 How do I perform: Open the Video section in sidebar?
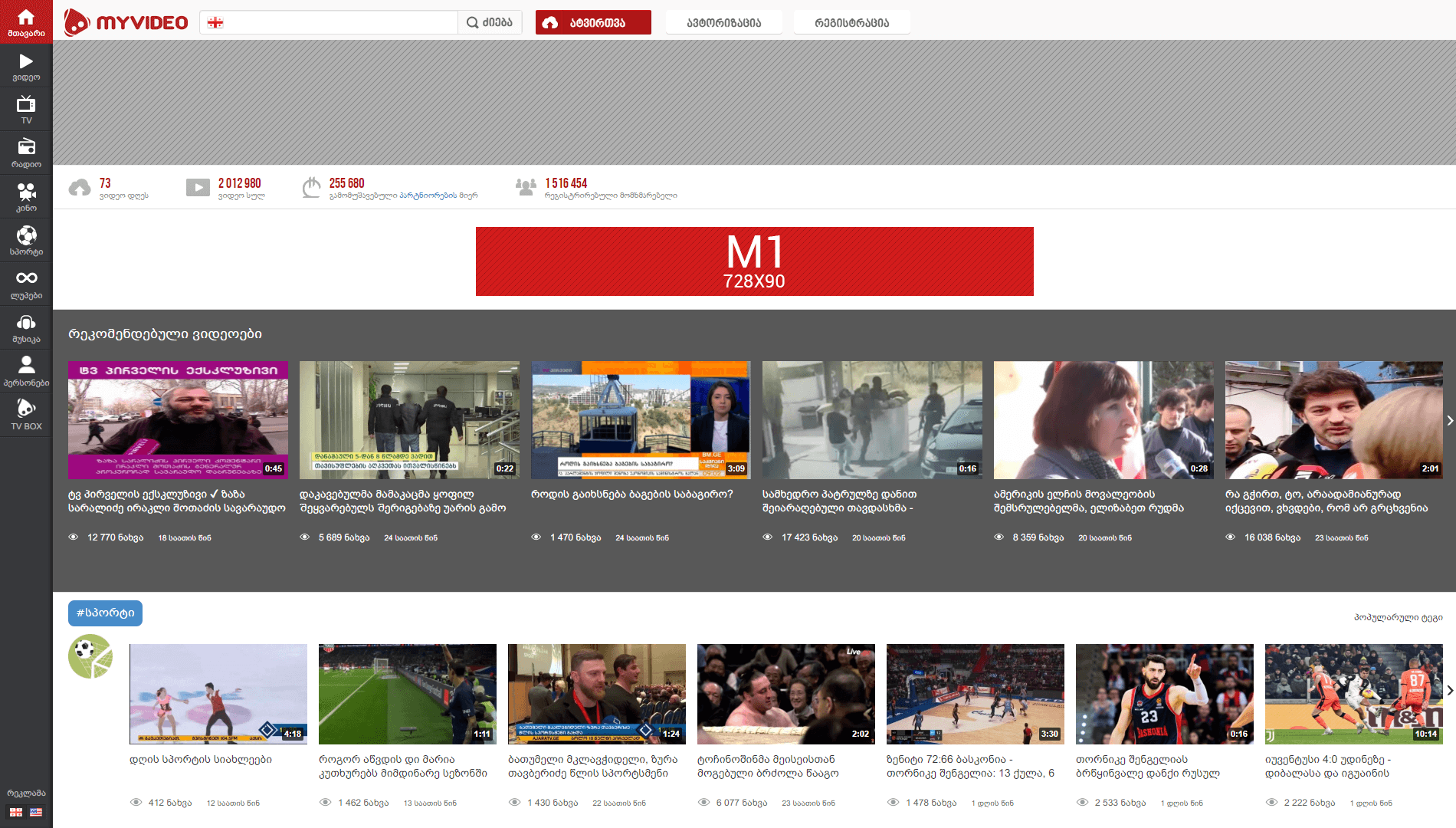tap(26, 67)
